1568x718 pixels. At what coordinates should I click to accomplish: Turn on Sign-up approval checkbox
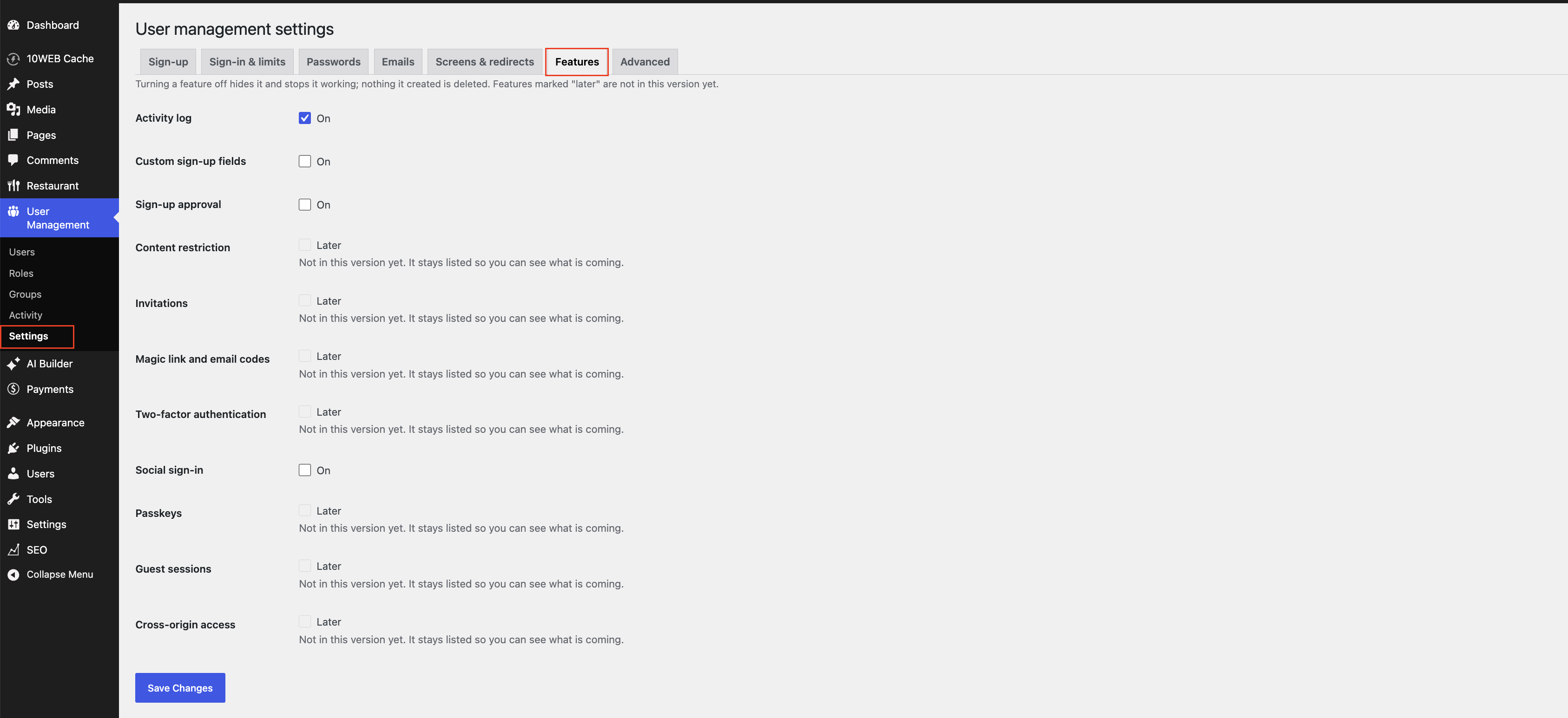coord(305,204)
